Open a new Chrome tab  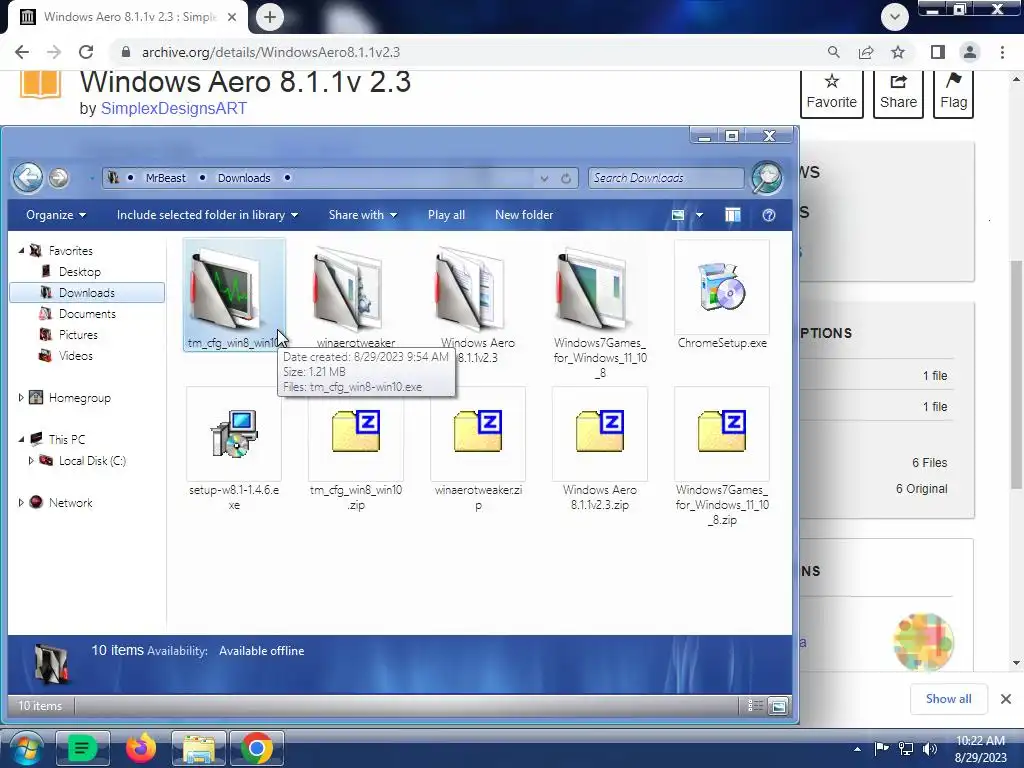tap(270, 17)
